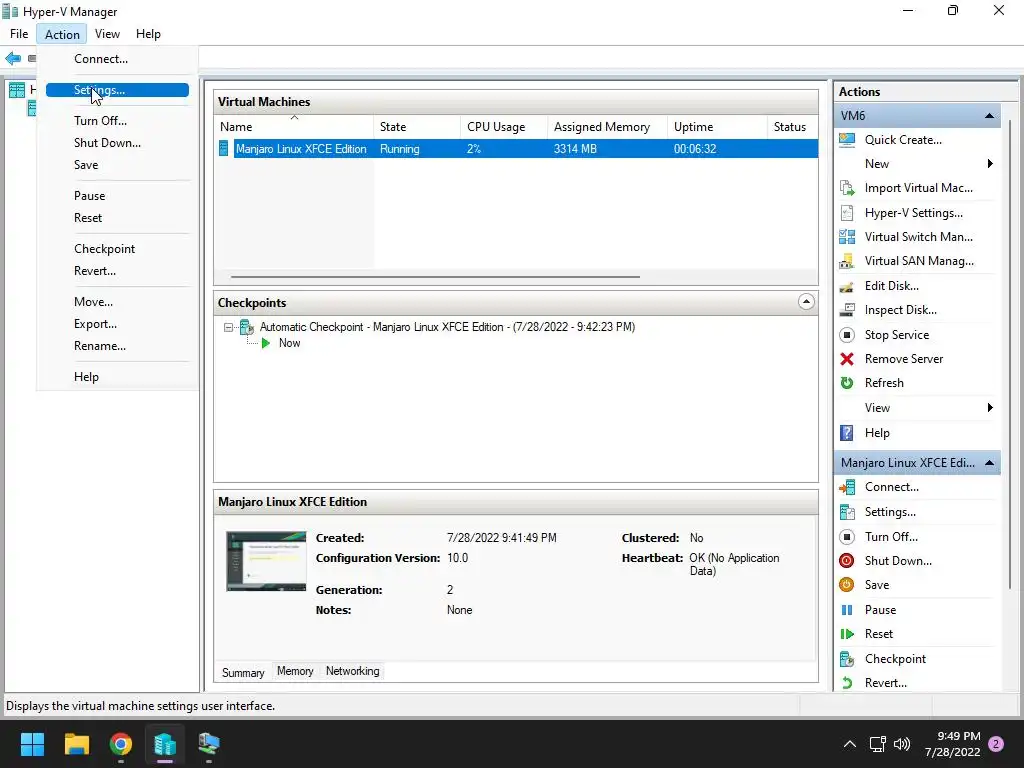This screenshot has width=1024, height=768.
Task: Click the Revert icon in Actions pane
Action: tap(847, 683)
